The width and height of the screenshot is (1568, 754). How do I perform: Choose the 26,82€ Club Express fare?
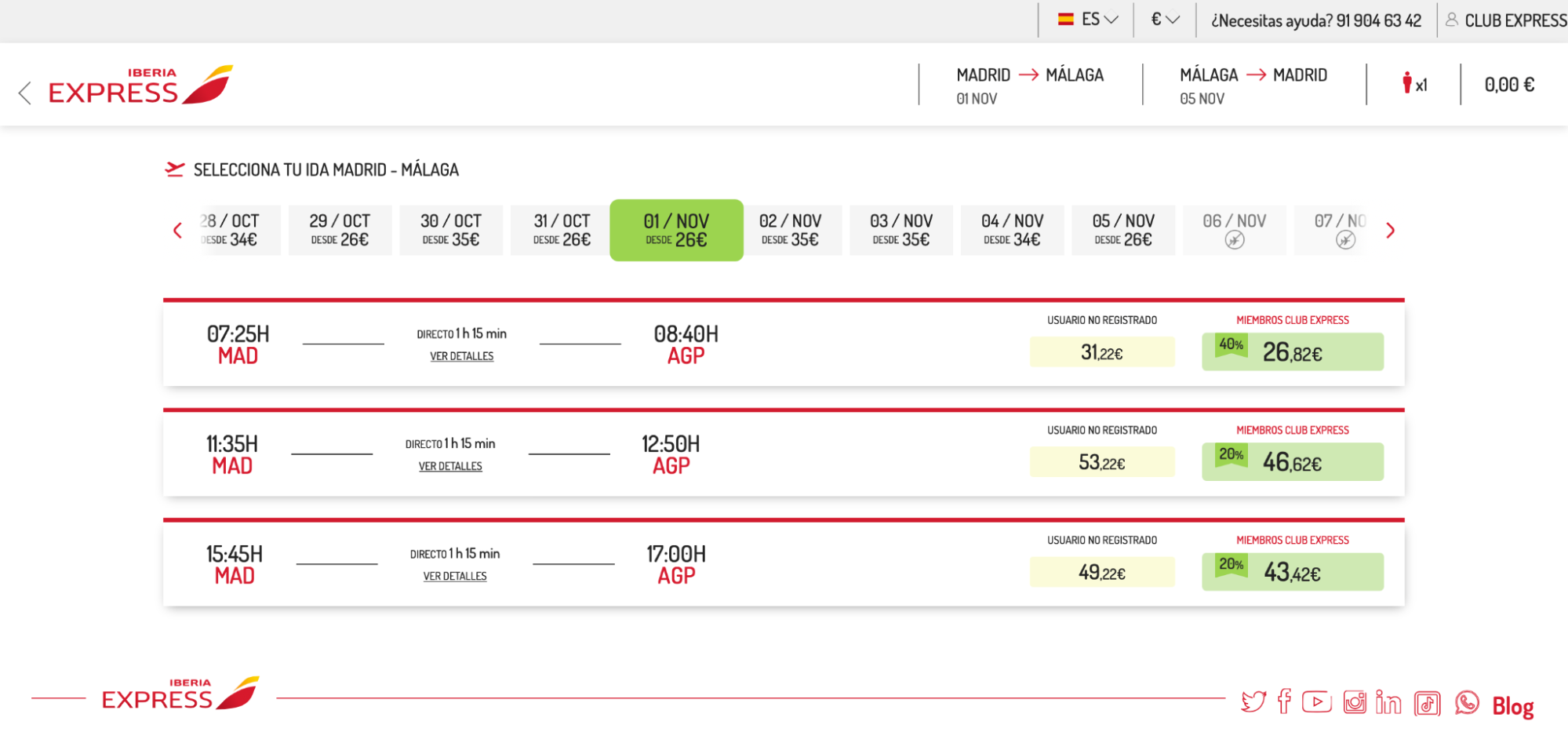tap(1293, 352)
